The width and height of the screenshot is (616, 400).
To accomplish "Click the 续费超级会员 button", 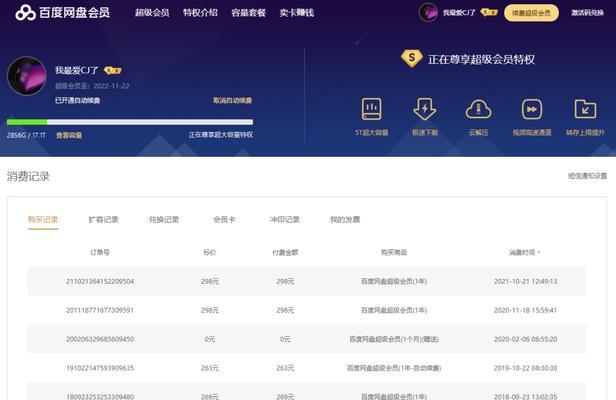I will (x=531, y=13).
